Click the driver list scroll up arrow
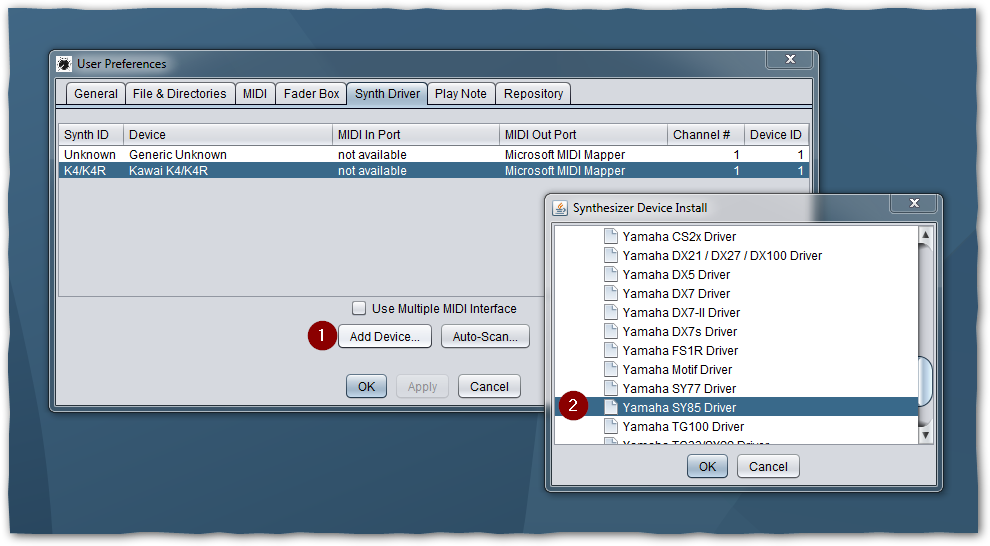Screen dimensions: 990x546 [926, 235]
